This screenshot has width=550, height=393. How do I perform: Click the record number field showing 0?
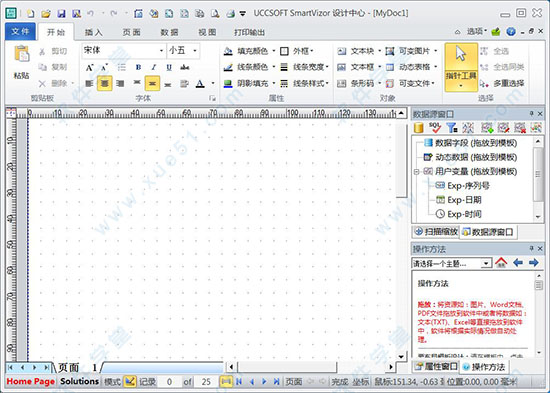tap(169, 382)
